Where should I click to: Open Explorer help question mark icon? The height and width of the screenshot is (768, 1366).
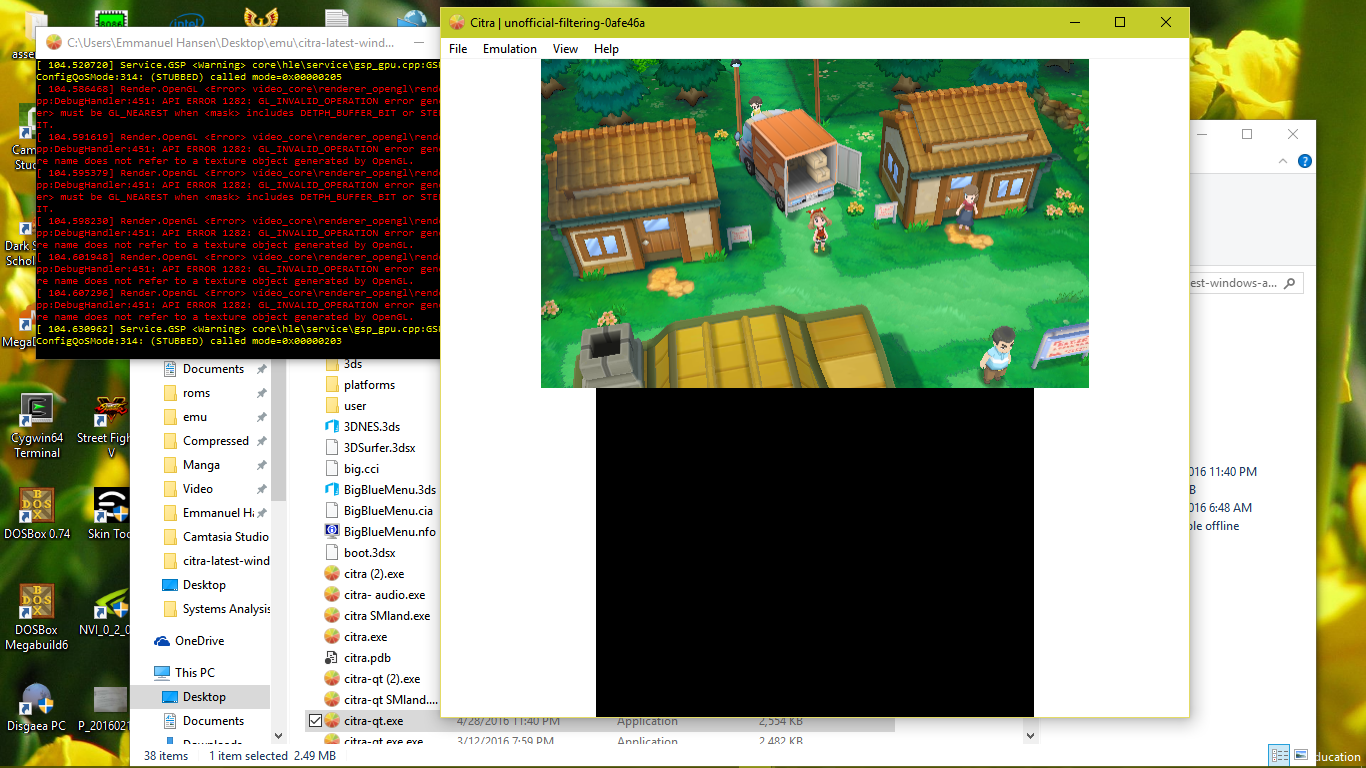[x=1305, y=161]
